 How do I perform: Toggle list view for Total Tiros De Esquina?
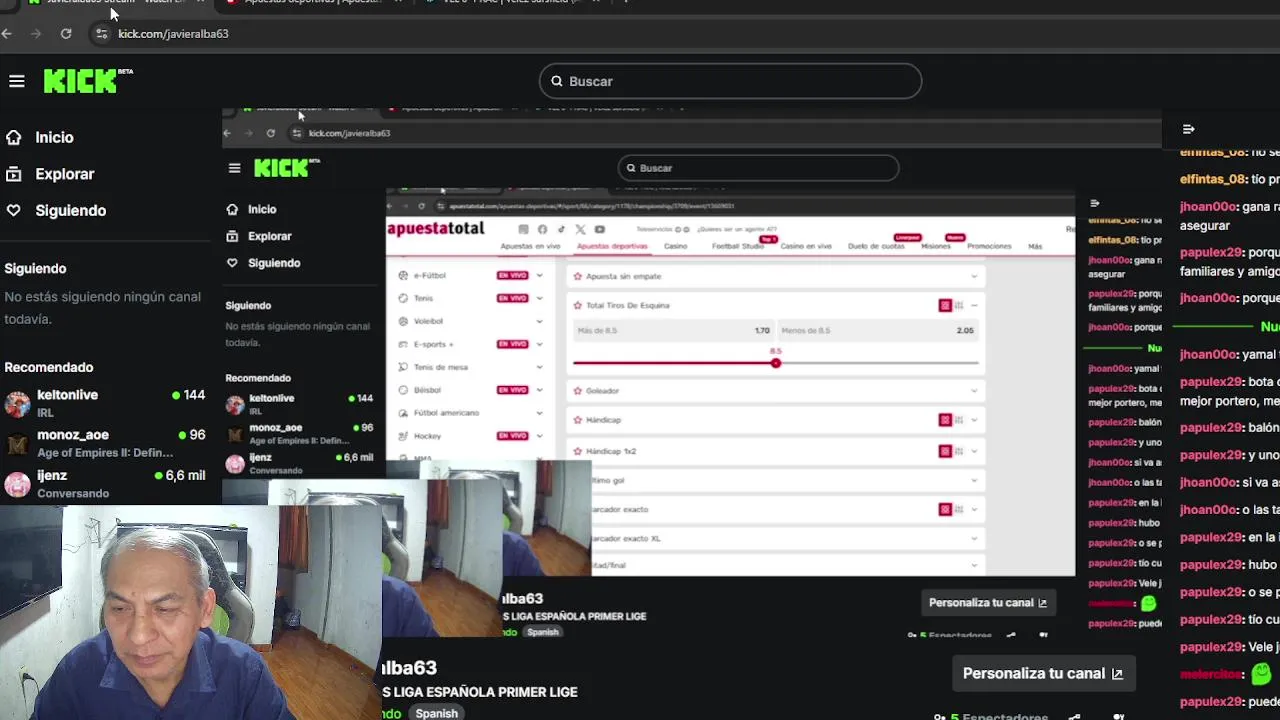(959, 305)
